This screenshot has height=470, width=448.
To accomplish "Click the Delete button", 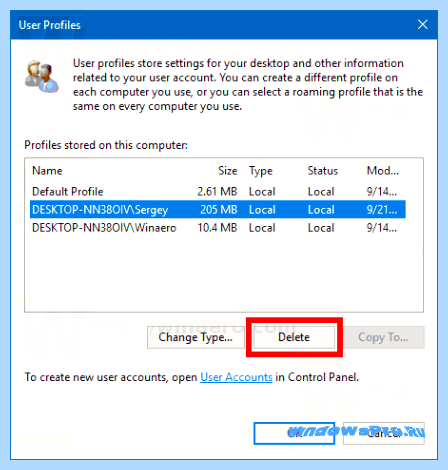I will 294,337.
